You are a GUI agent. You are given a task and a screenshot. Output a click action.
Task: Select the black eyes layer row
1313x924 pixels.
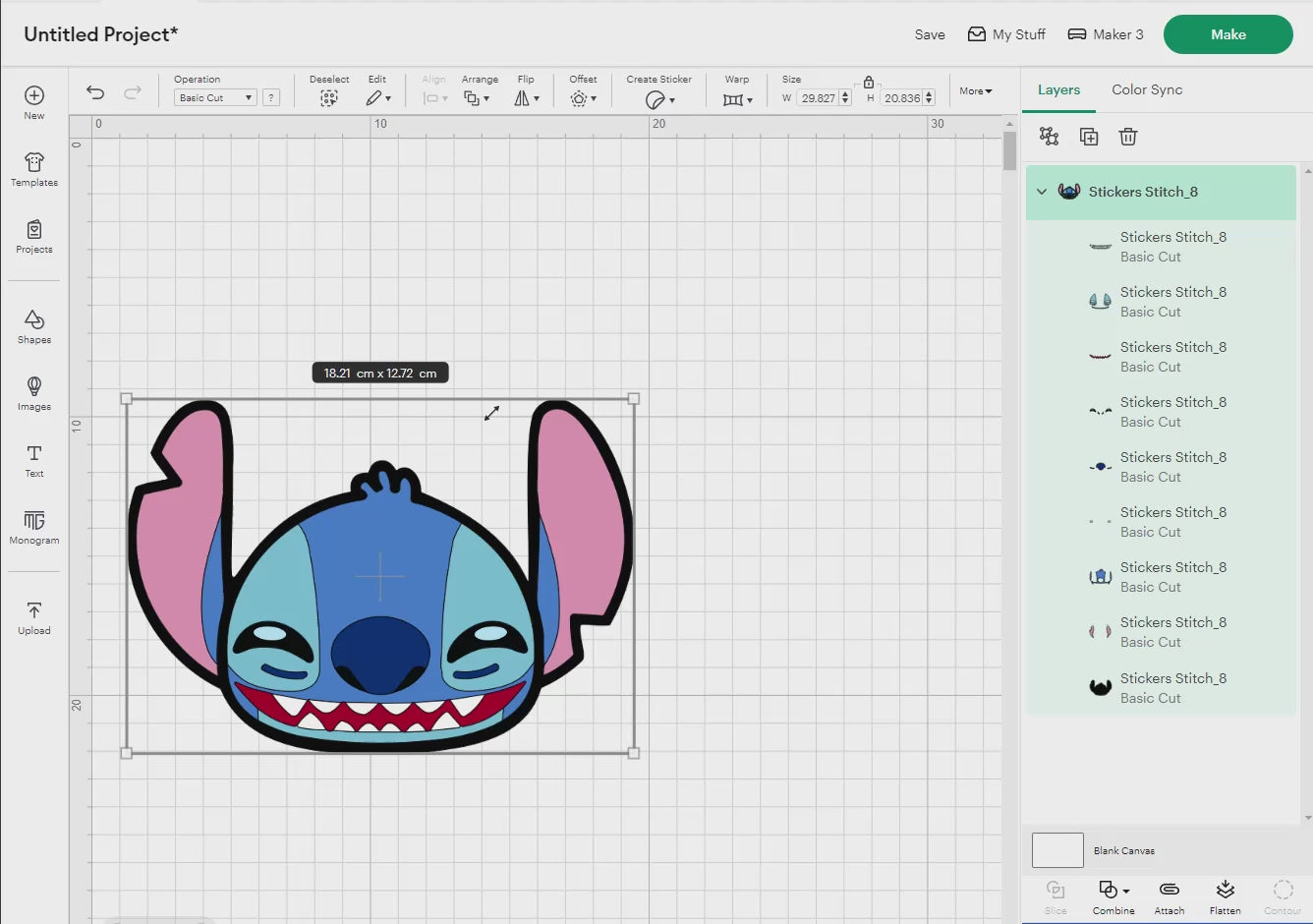point(1161,412)
